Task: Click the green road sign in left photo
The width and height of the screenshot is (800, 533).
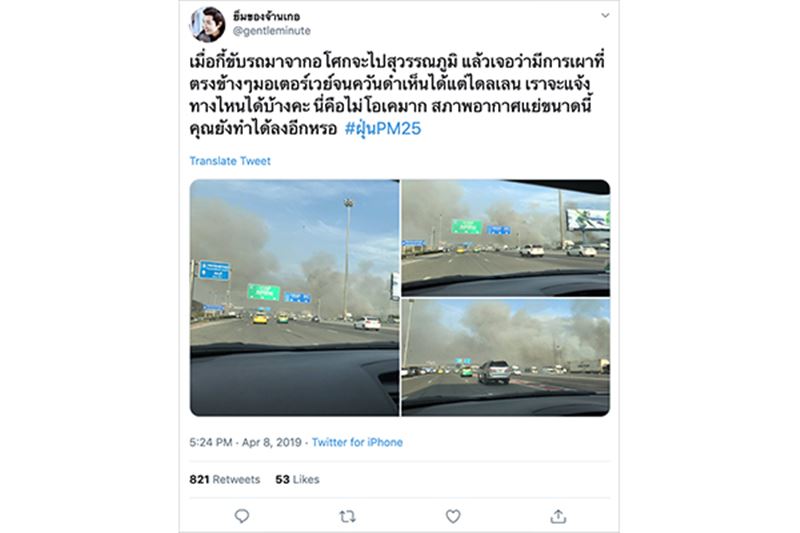Action: pos(264,292)
